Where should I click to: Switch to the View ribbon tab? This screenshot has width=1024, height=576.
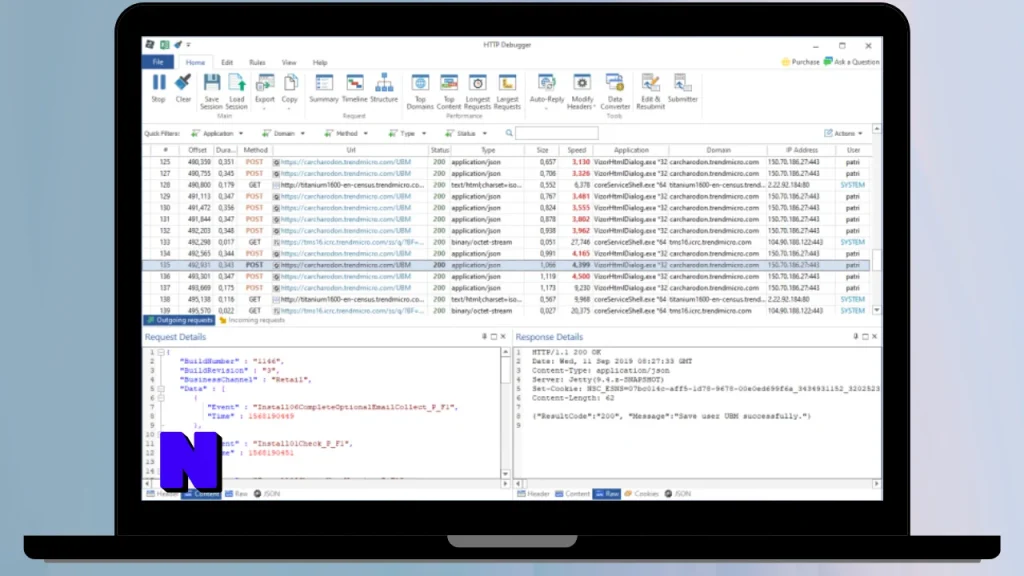pyautogui.click(x=289, y=63)
